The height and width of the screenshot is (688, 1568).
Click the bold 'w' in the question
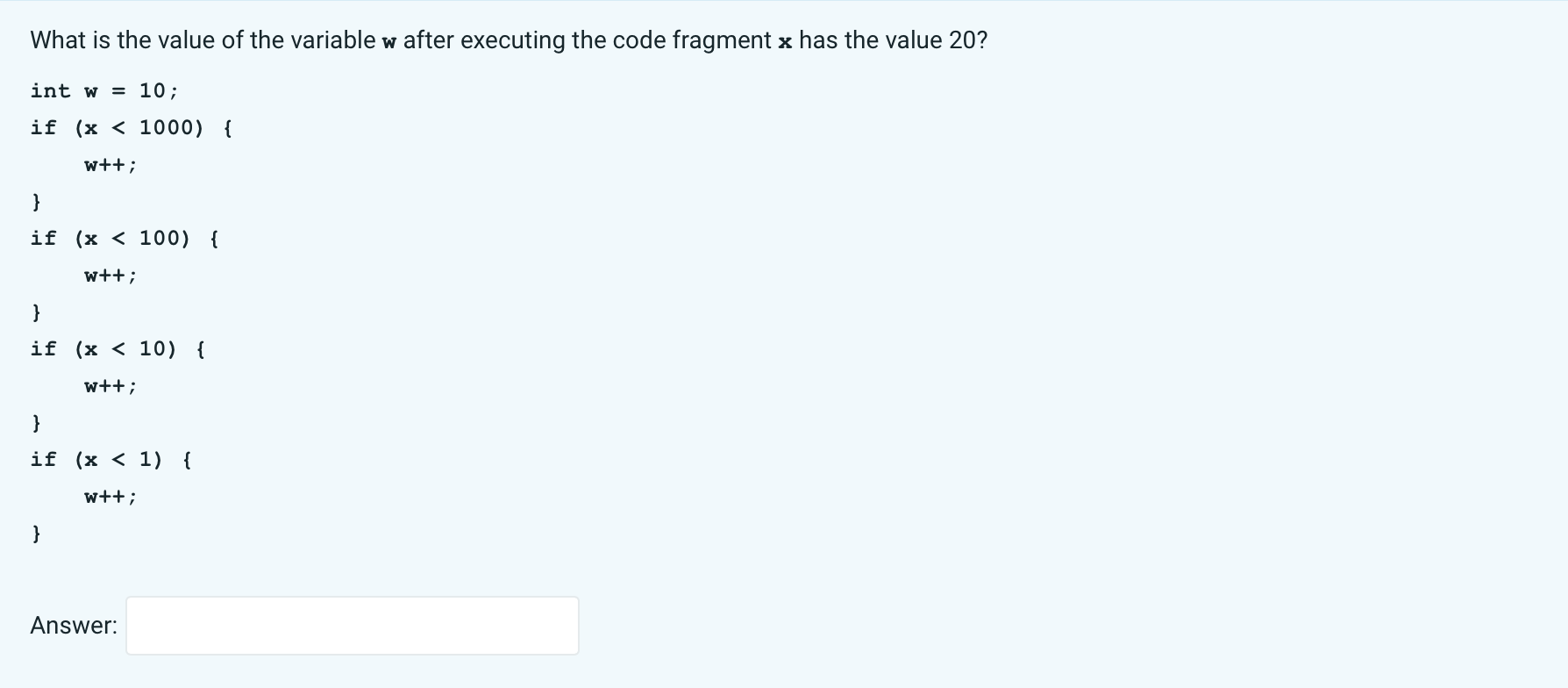click(388, 39)
